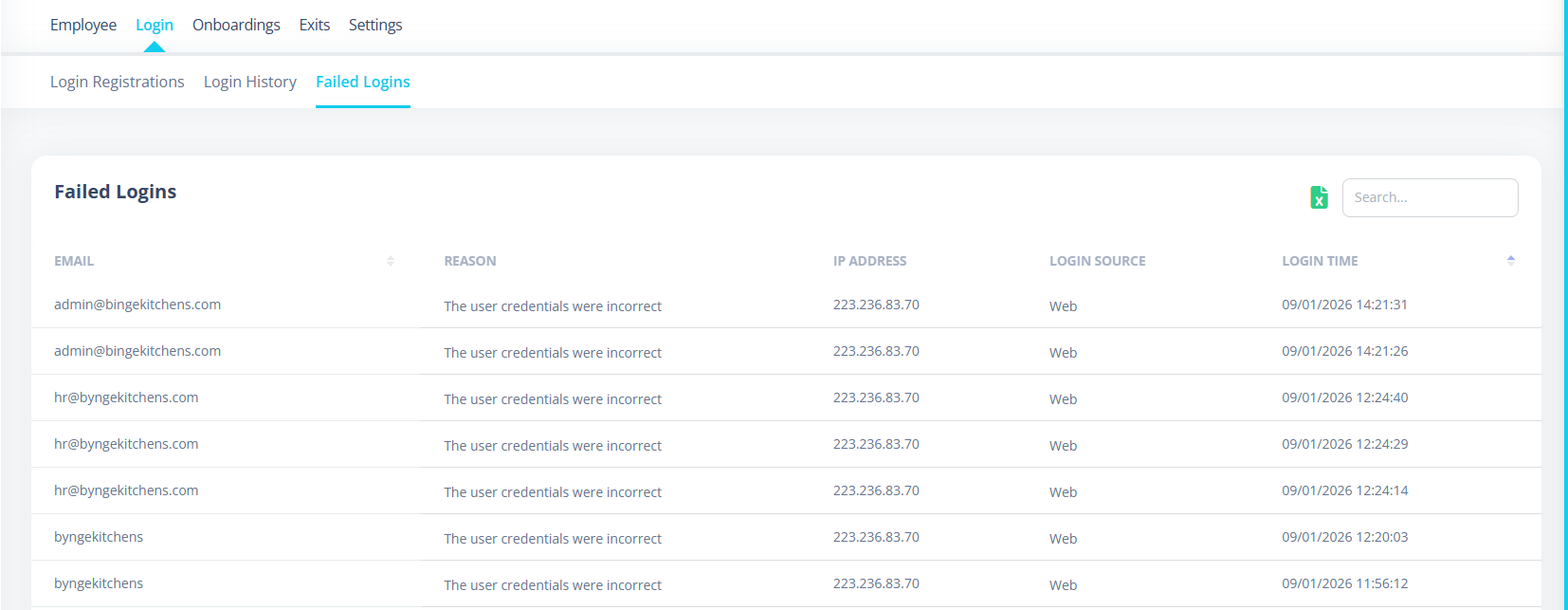Viewport: 1568px width, 610px height.
Task: Toggle the LOGIN TIME sort arrow
Action: pos(1510,260)
